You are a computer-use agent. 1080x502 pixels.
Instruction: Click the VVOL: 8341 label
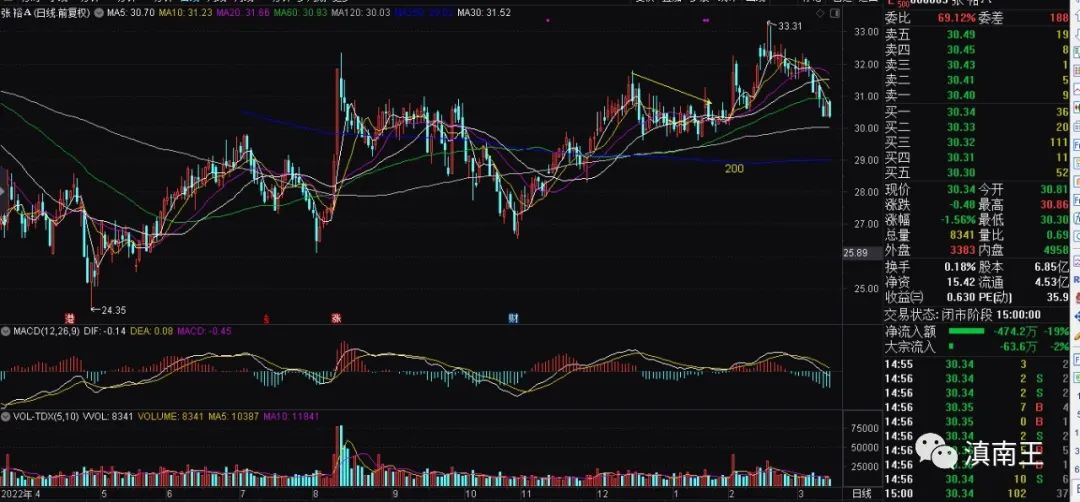108,417
